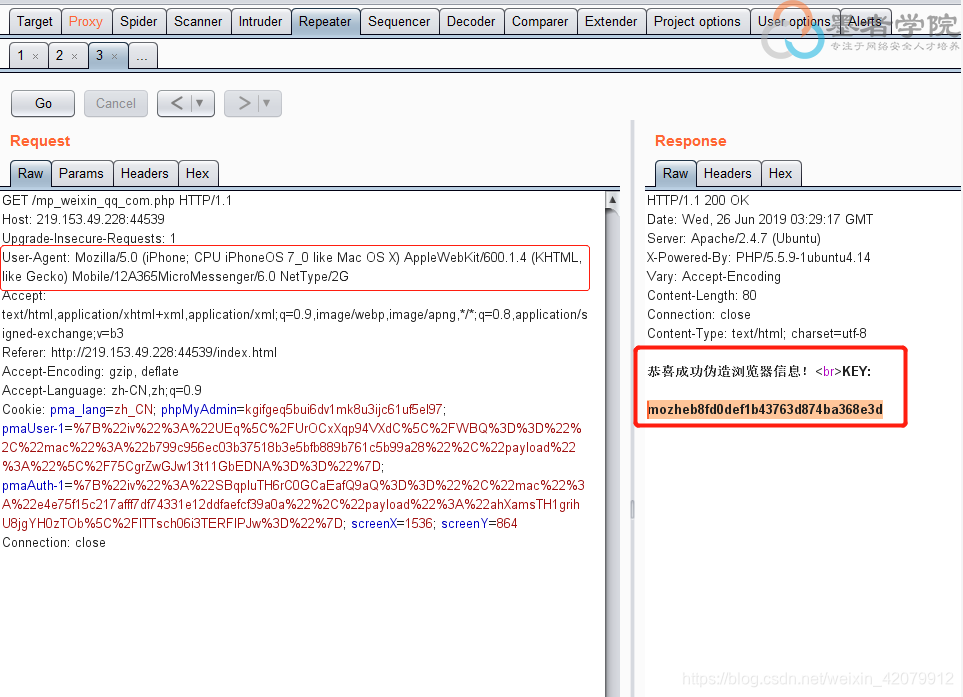Open the Extender tab
This screenshot has width=963, height=697.
611,21
